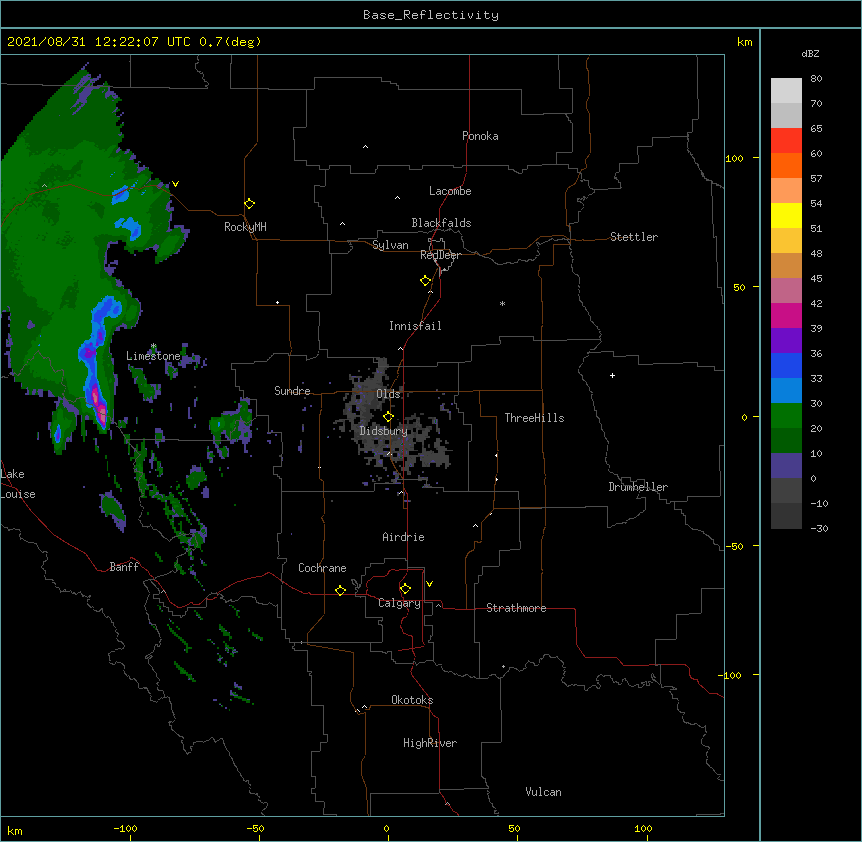Click the Base_Reflectivity title
862x842 pixels.
pyautogui.click(x=431, y=15)
